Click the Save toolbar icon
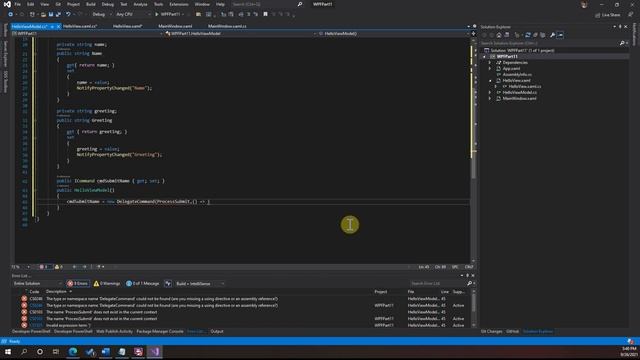This screenshot has height=360, width=640. pos(51,14)
